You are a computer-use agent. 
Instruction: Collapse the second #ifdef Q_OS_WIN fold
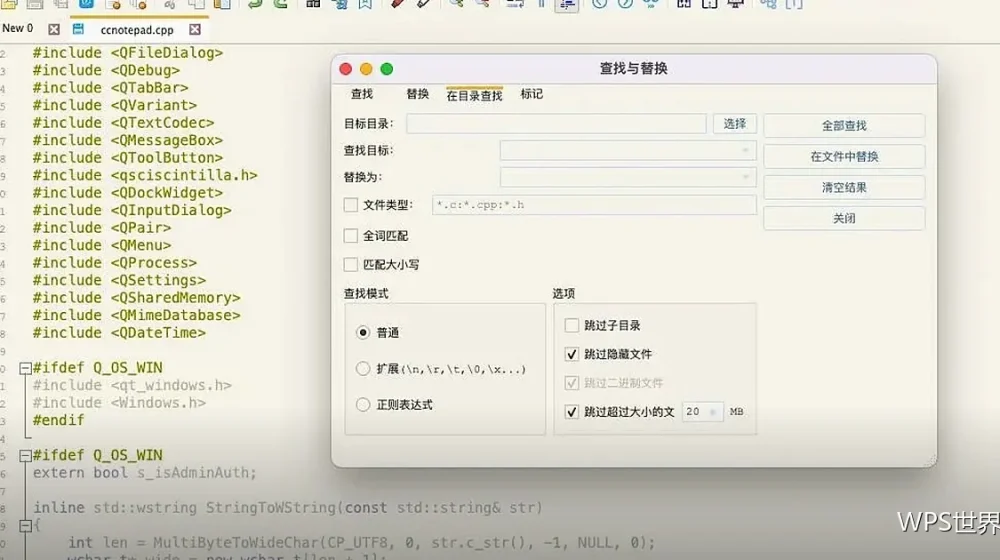[x=26, y=455]
